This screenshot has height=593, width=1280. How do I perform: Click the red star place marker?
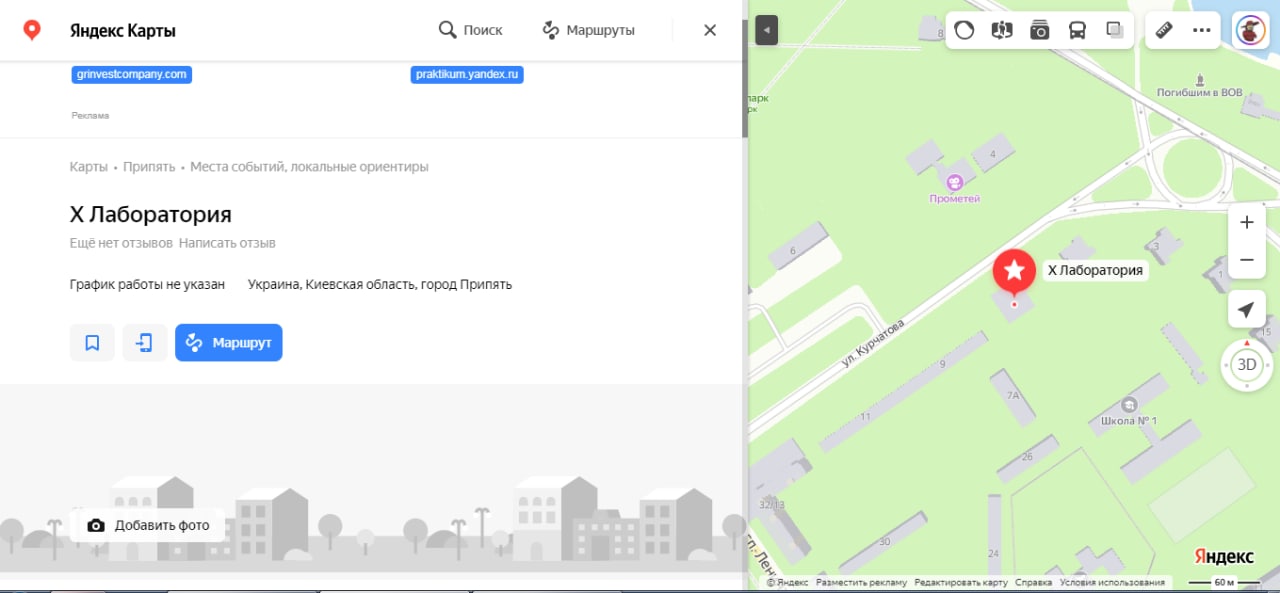tap(1014, 271)
